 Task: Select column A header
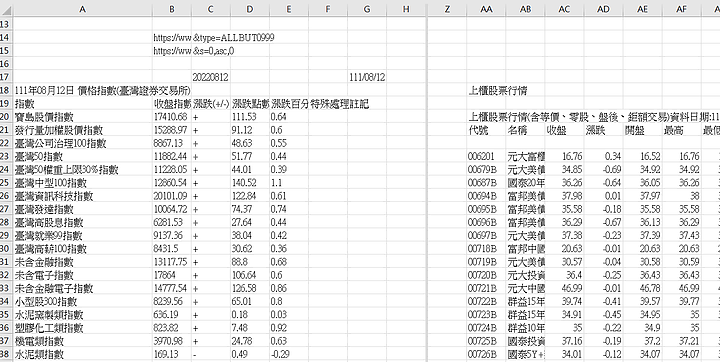(83, 8)
